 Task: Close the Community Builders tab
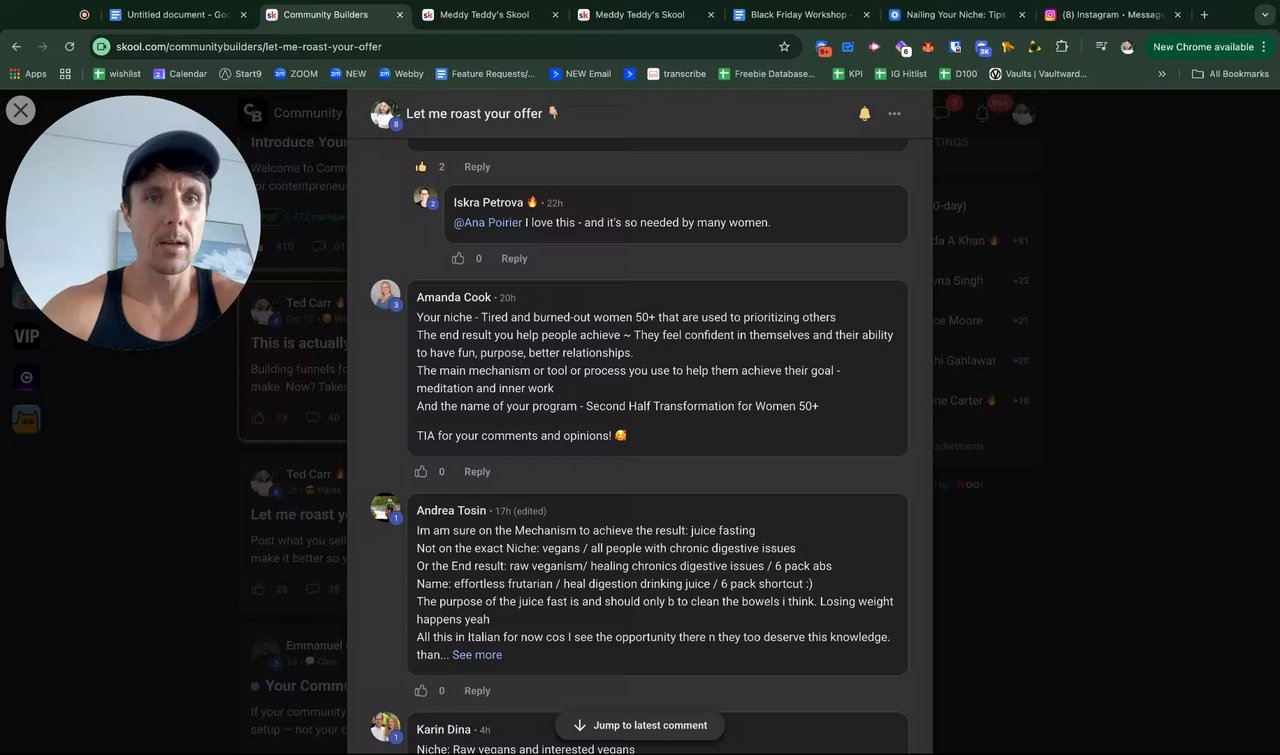pos(400,15)
